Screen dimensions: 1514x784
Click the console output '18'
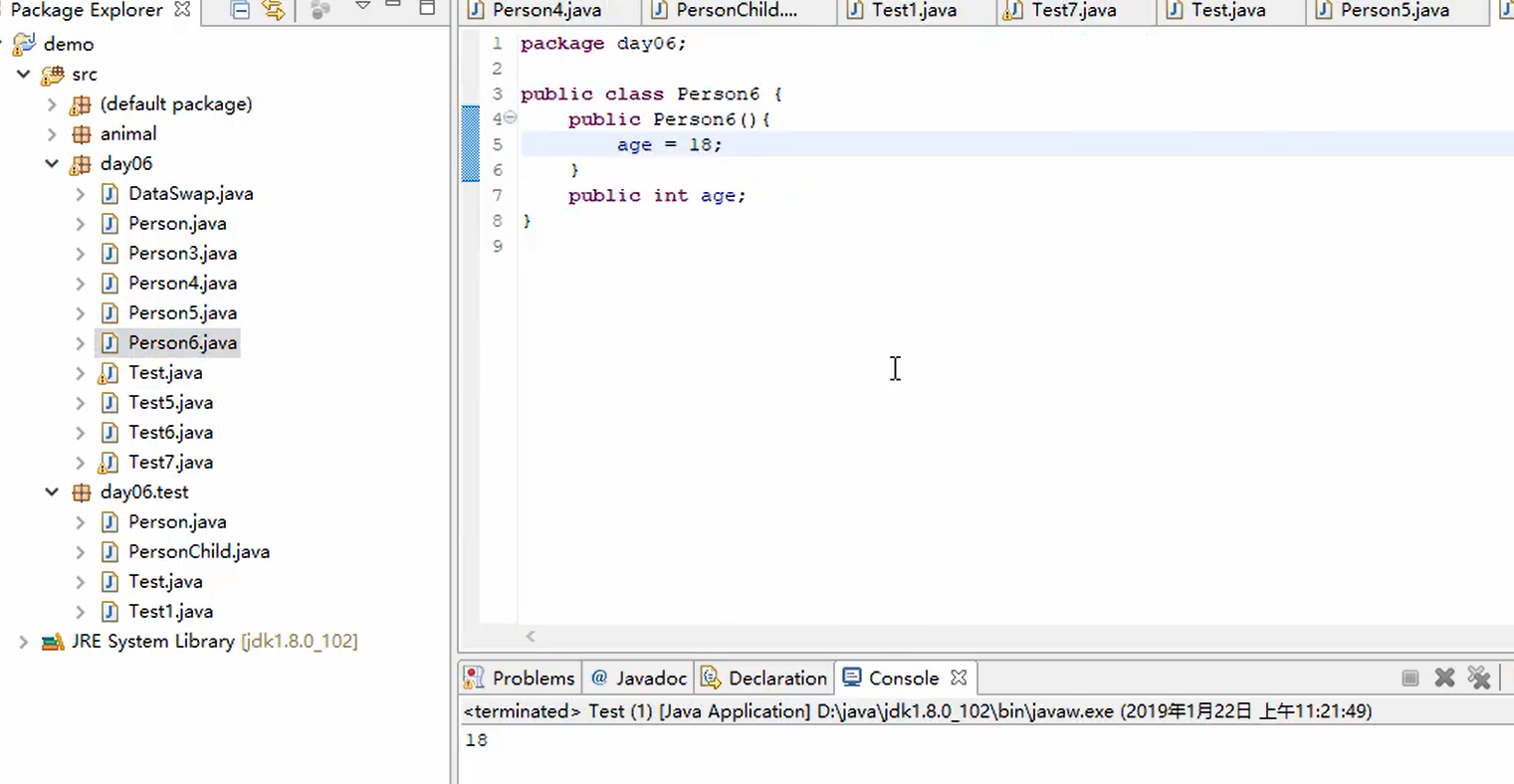(477, 740)
